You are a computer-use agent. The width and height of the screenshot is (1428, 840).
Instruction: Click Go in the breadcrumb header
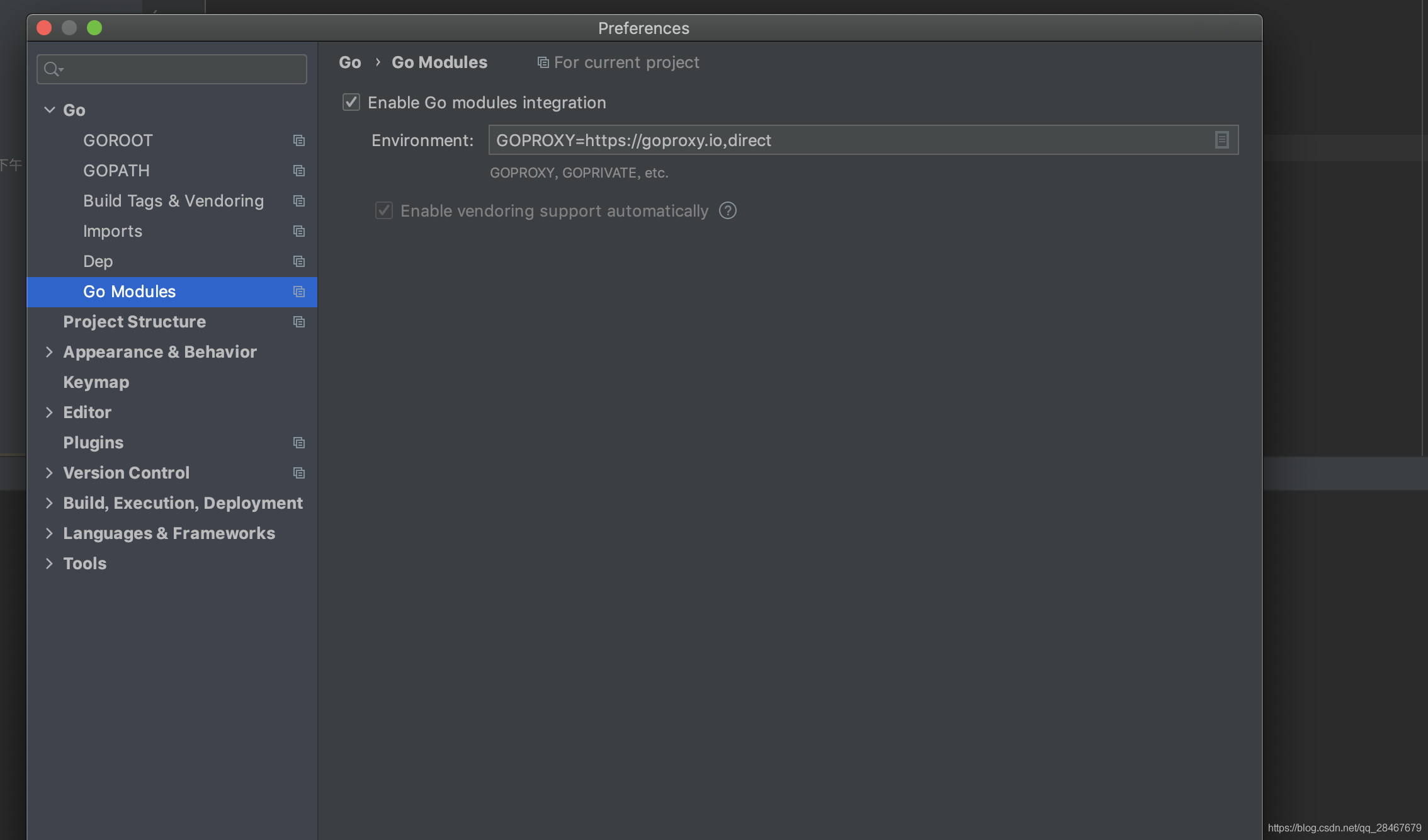pyautogui.click(x=350, y=62)
